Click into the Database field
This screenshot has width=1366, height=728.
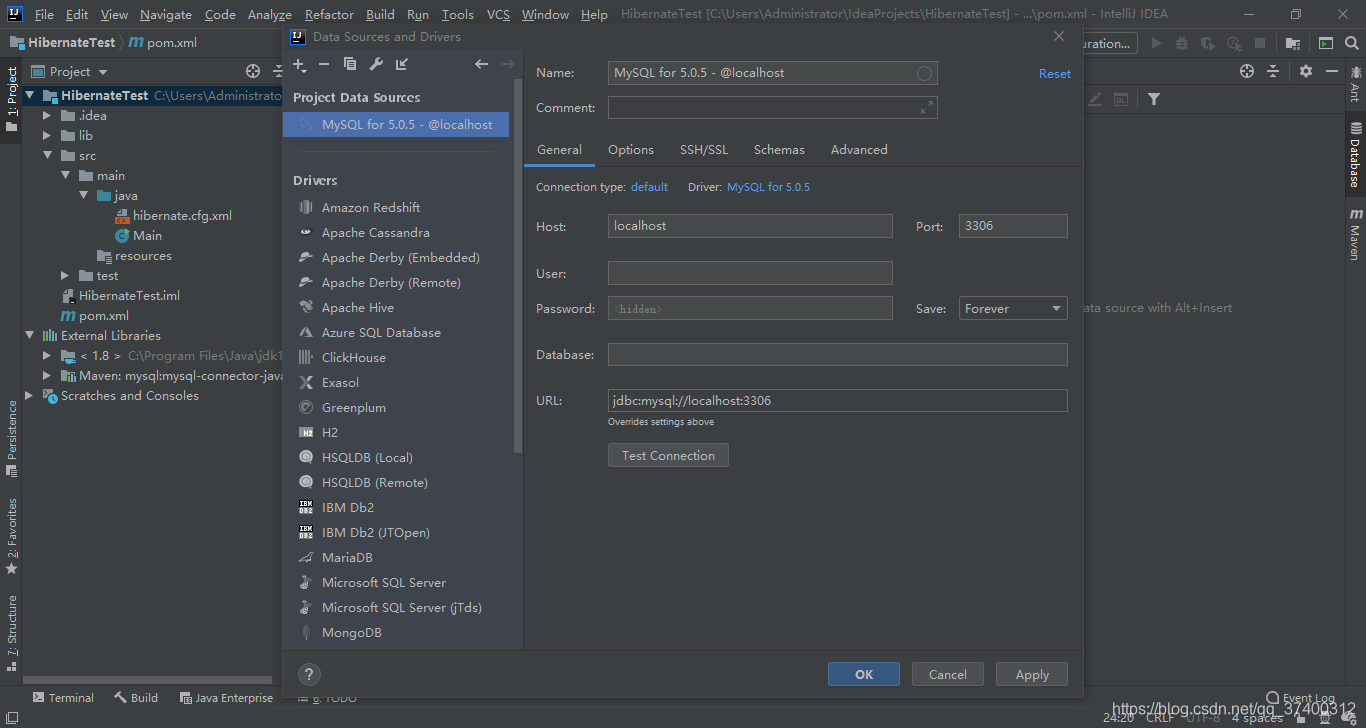tap(838, 354)
